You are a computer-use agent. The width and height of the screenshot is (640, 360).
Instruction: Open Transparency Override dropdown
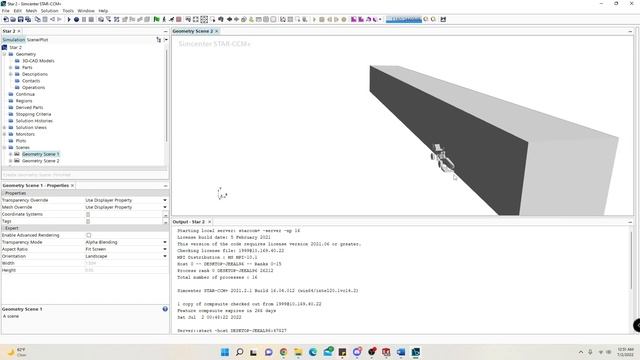(x=165, y=200)
